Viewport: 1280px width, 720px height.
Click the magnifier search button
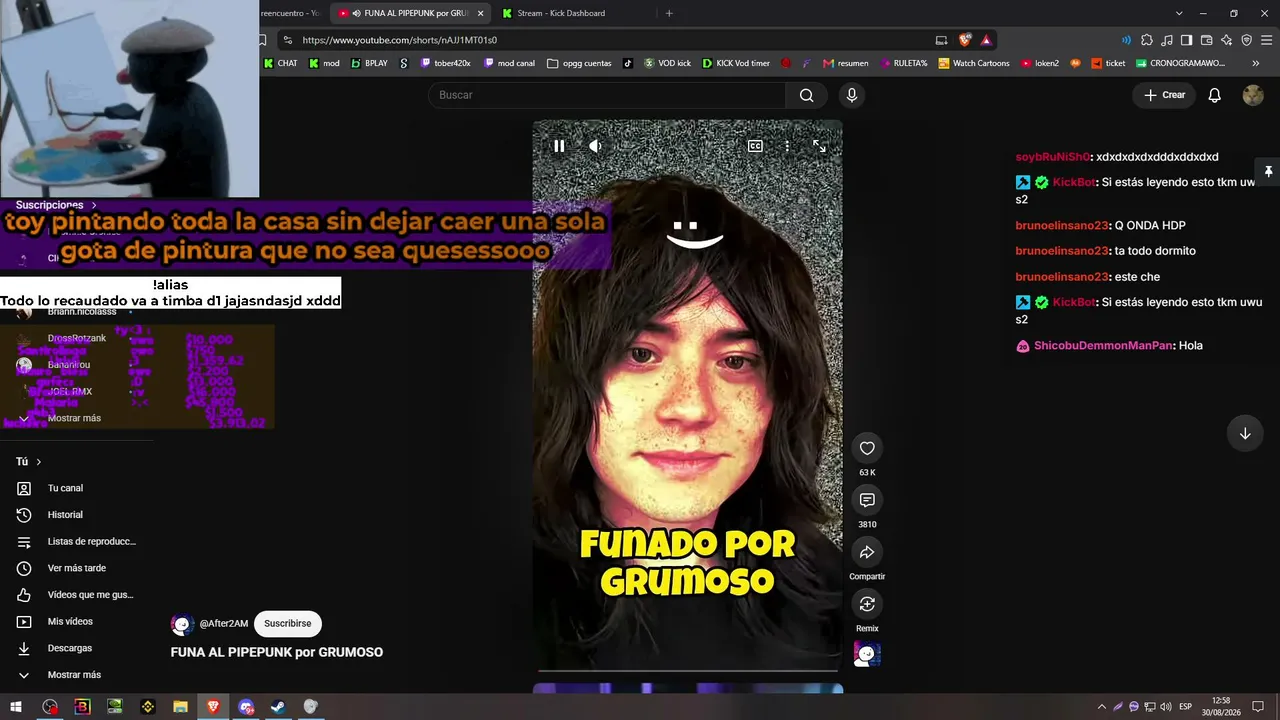click(807, 95)
